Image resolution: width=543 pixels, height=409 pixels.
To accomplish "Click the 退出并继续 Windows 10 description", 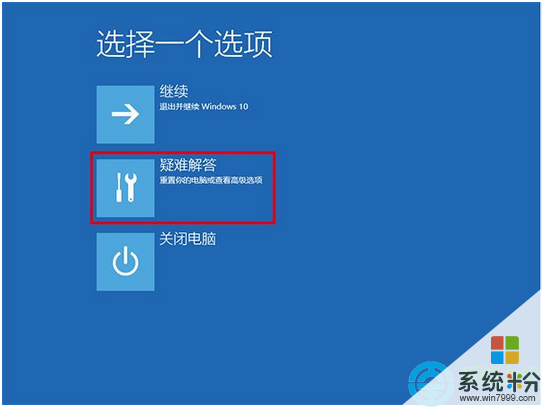I will pyautogui.click(x=204, y=107).
